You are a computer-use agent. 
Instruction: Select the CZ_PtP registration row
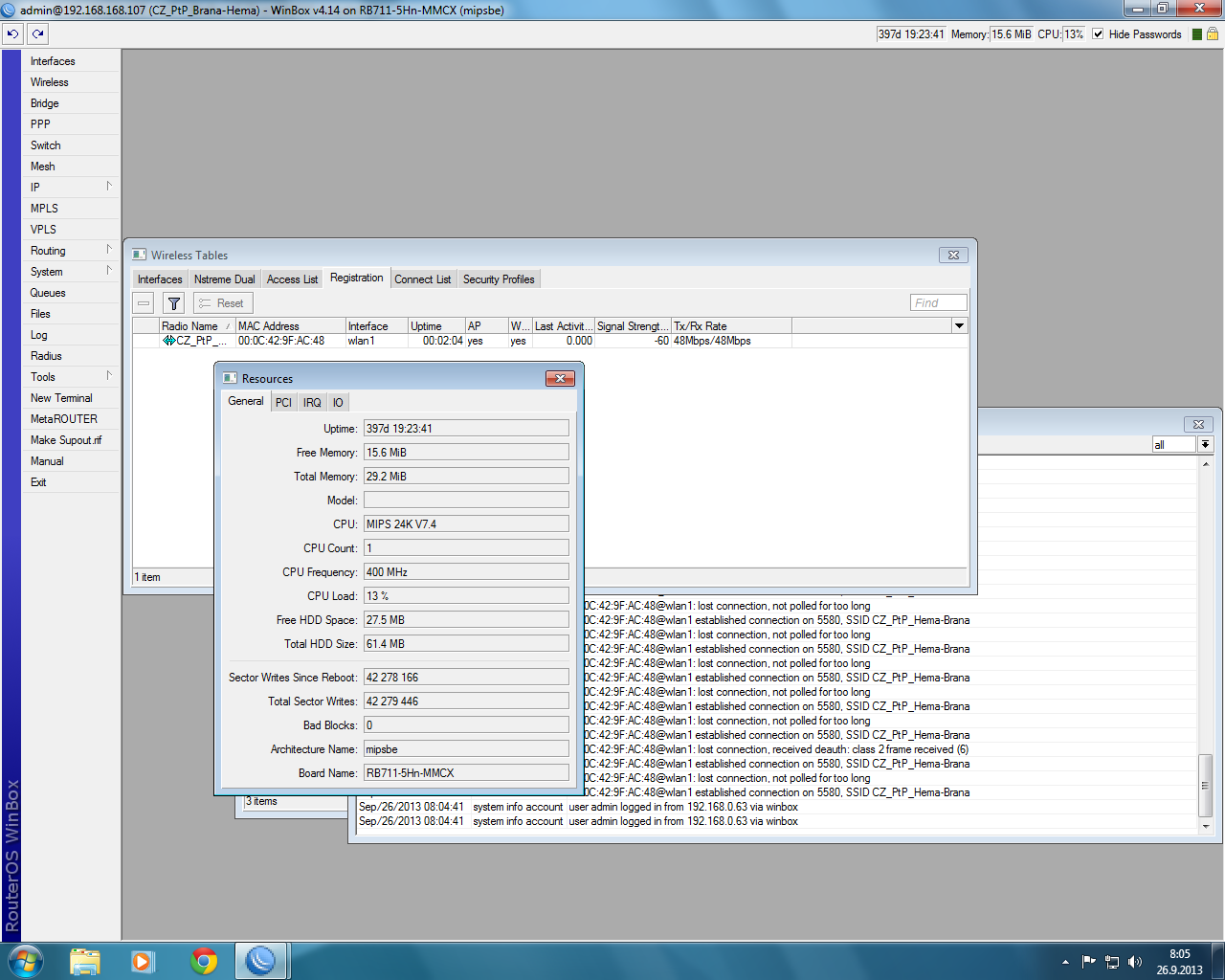pyautogui.click(x=550, y=341)
